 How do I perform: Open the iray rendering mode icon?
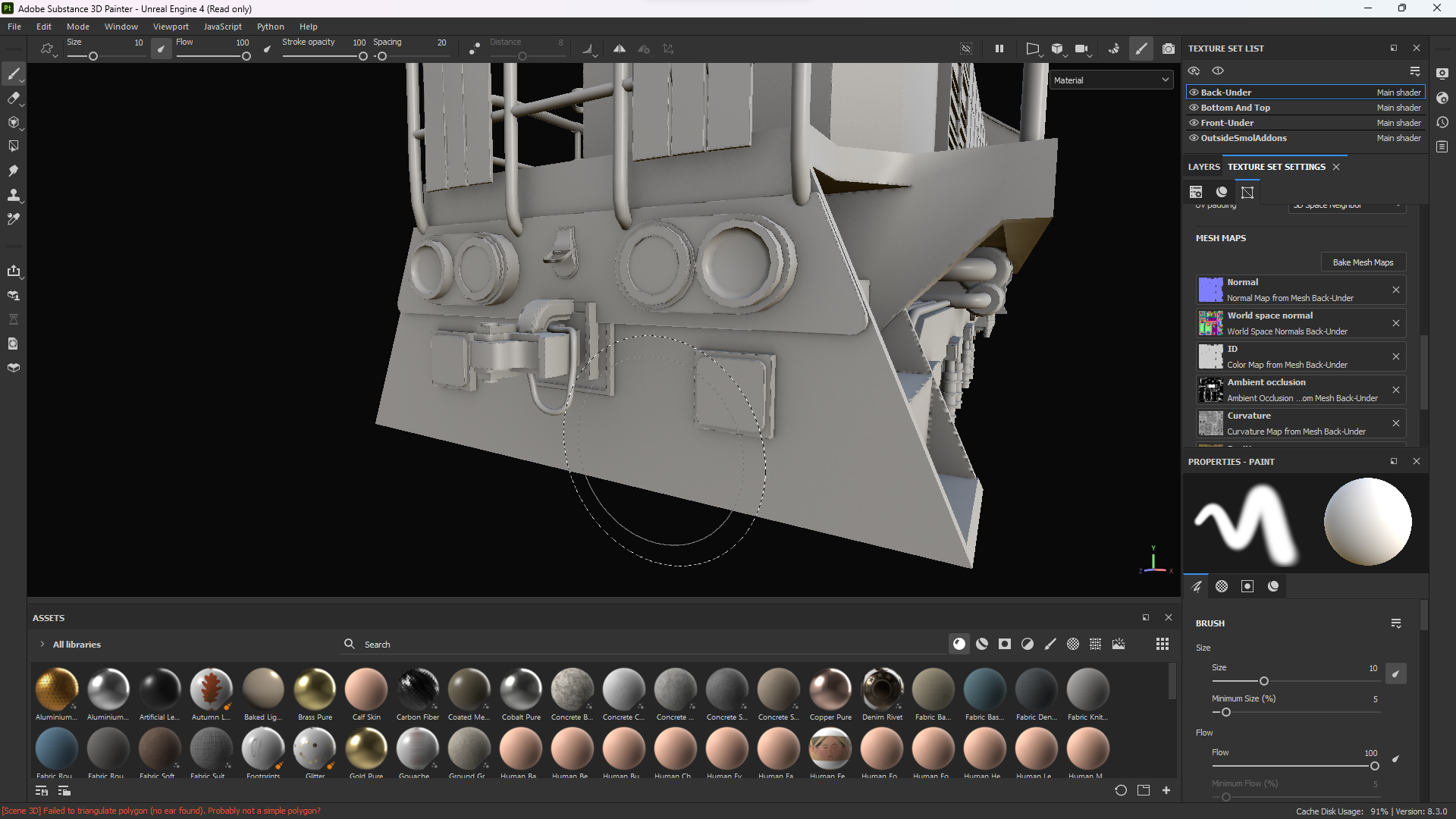pyautogui.click(x=1113, y=48)
